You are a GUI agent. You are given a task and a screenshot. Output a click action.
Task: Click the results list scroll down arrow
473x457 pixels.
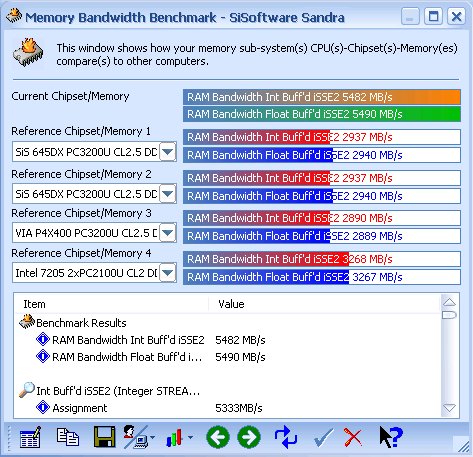click(x=449, y=408)
